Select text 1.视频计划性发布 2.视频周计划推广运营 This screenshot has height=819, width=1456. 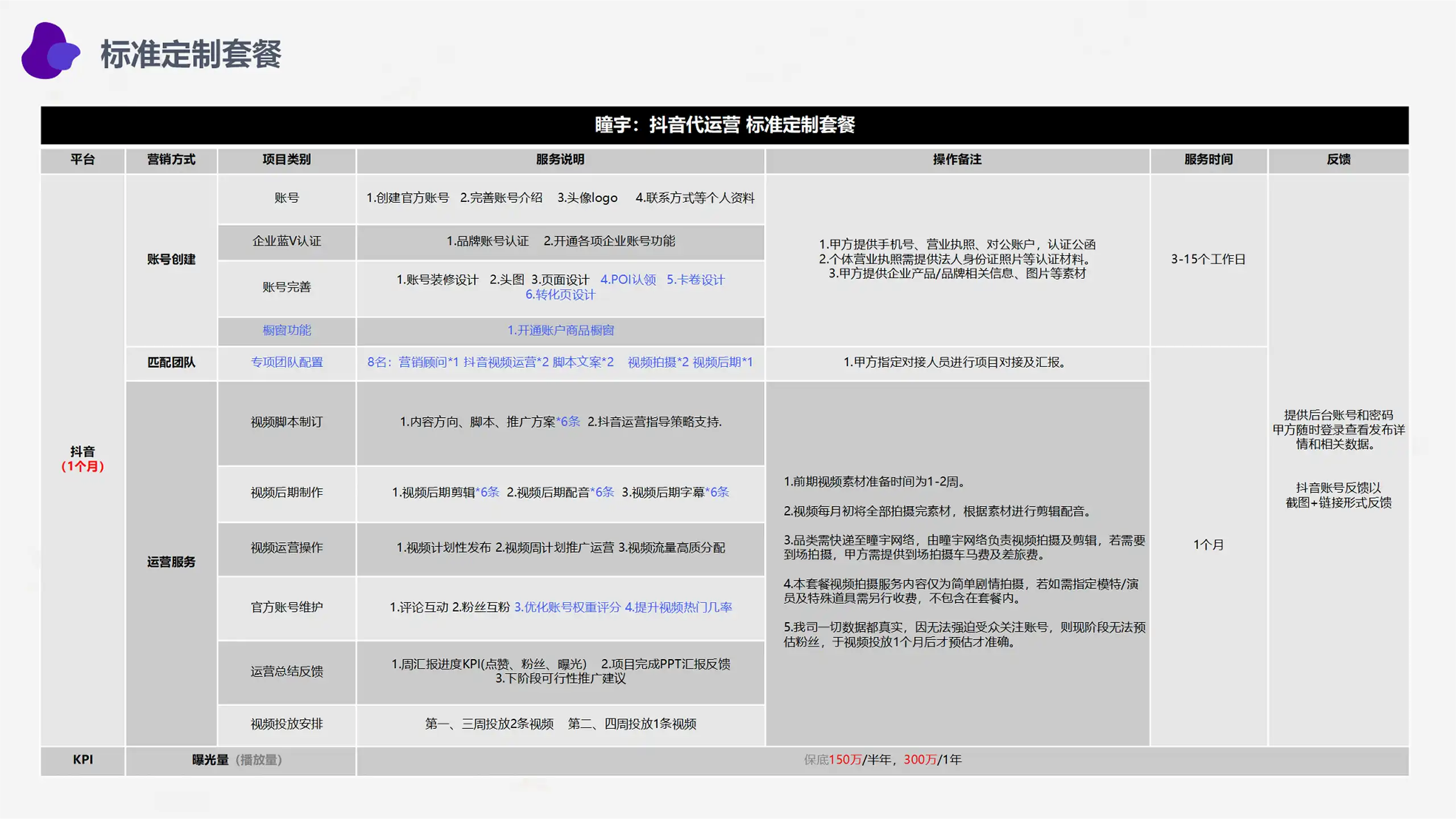(505, 548)
